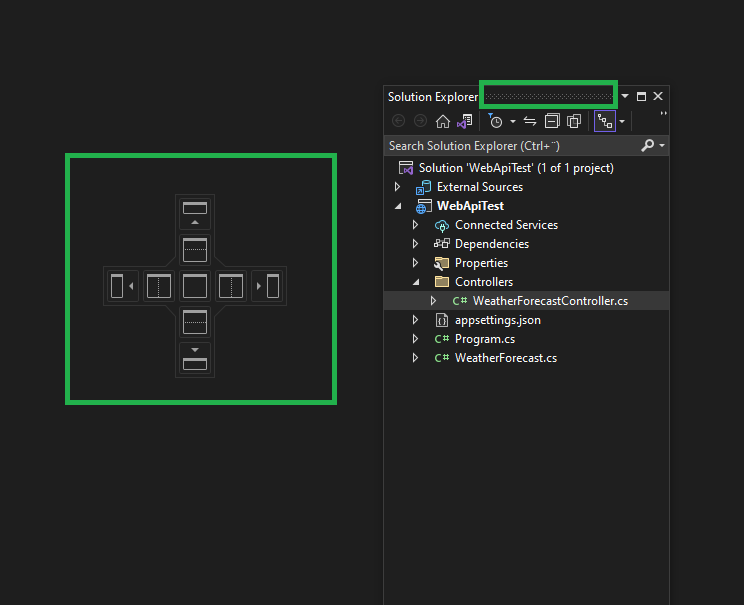Collapse All items in Solution Explorer
Screen dimensions: 744x605
pos(552,121)
